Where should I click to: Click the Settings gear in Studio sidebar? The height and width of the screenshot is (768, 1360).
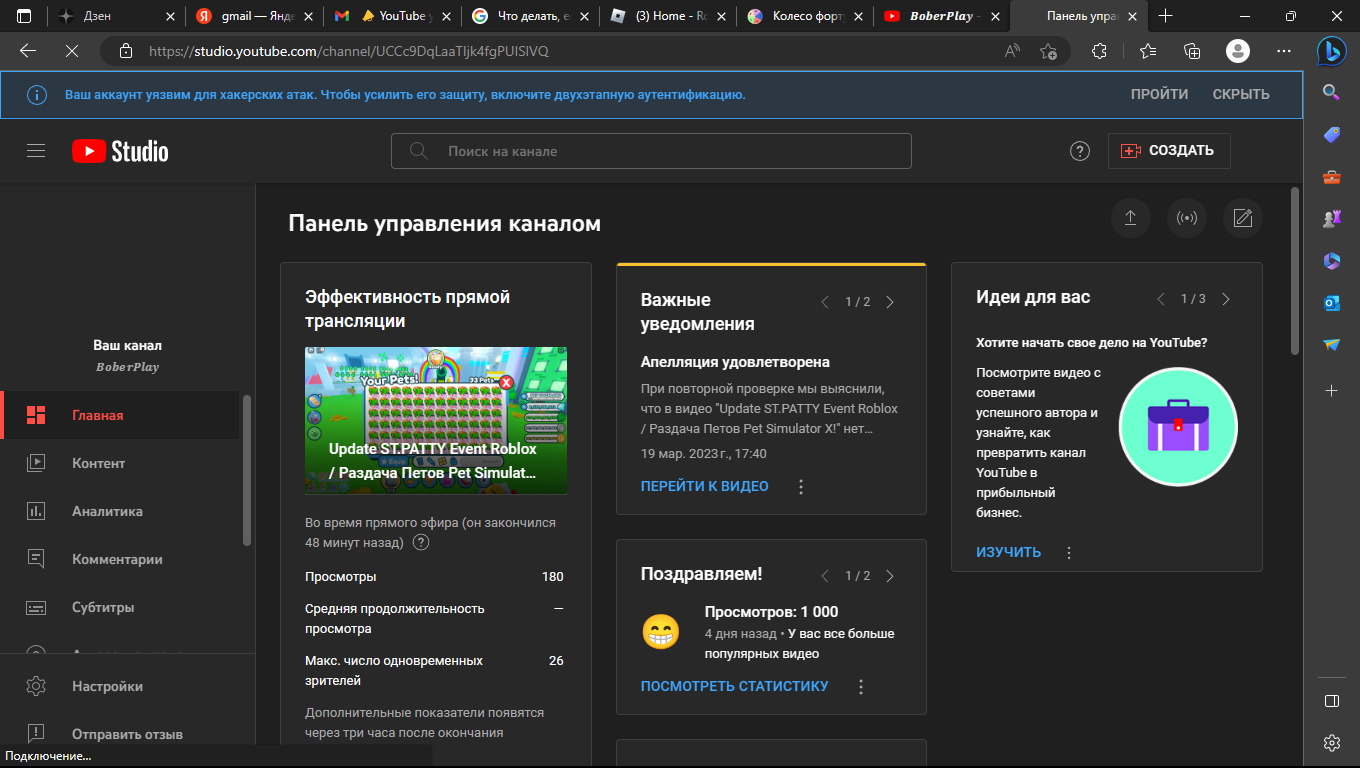(36, 686)
